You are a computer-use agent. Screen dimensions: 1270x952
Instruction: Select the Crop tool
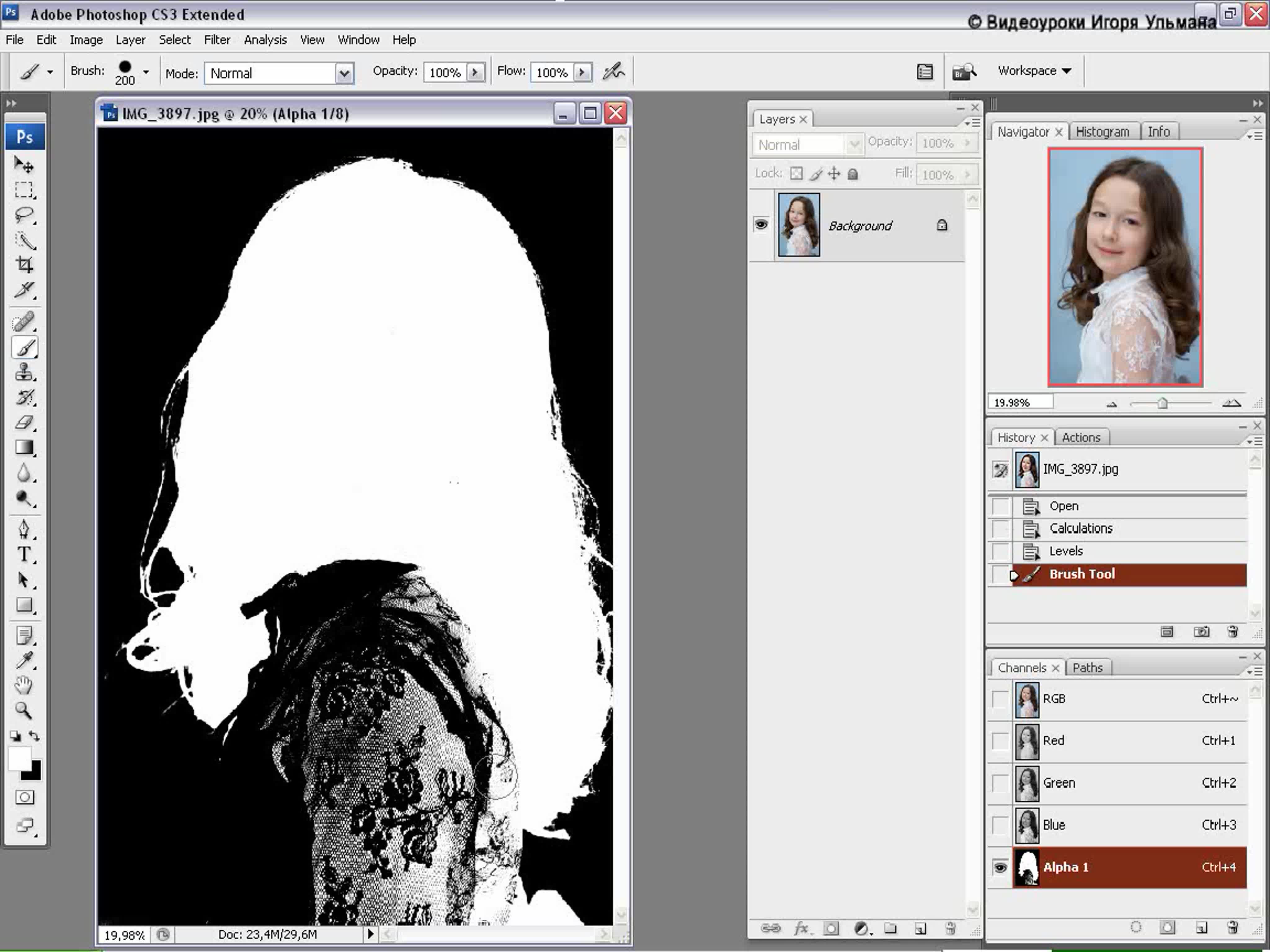click(24, 265)
